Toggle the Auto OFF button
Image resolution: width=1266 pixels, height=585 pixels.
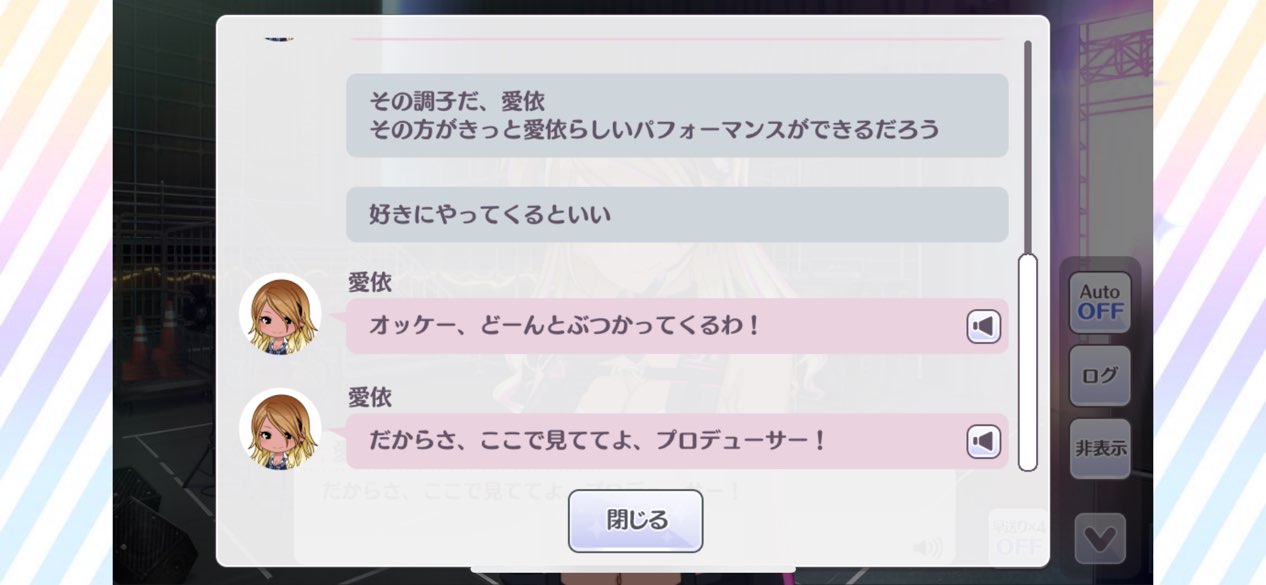[1100, 302]
